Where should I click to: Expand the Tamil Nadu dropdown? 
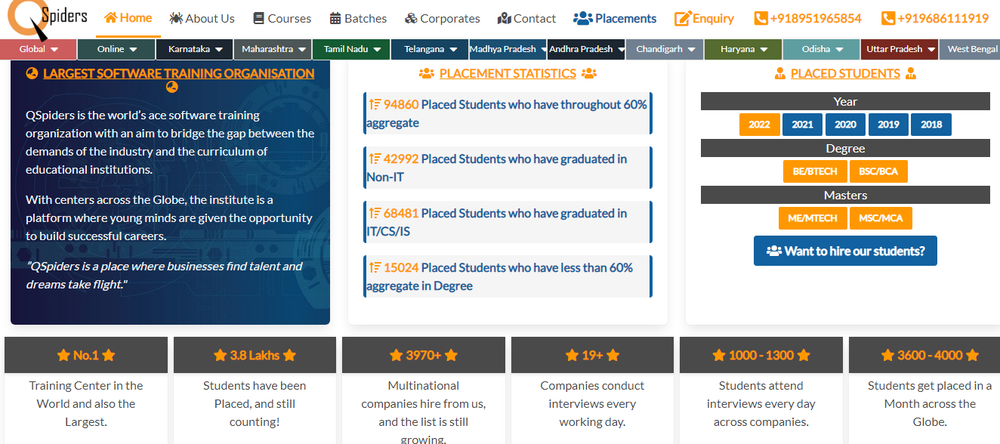(351, 49)
